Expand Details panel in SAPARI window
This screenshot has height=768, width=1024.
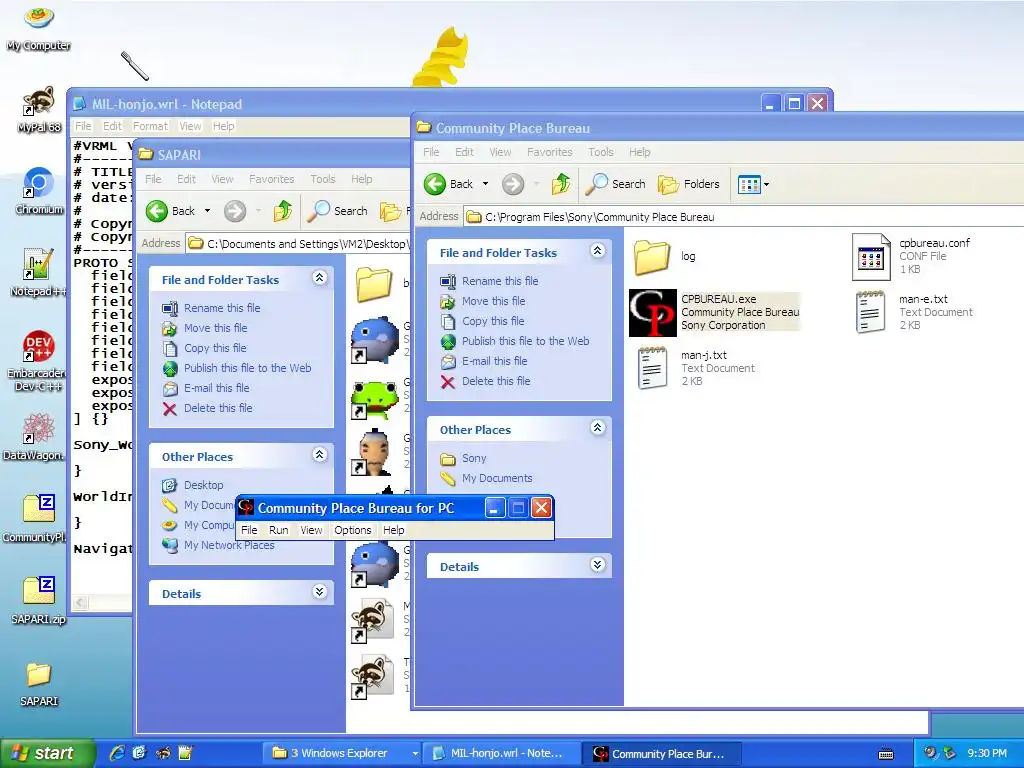[319, 592]
